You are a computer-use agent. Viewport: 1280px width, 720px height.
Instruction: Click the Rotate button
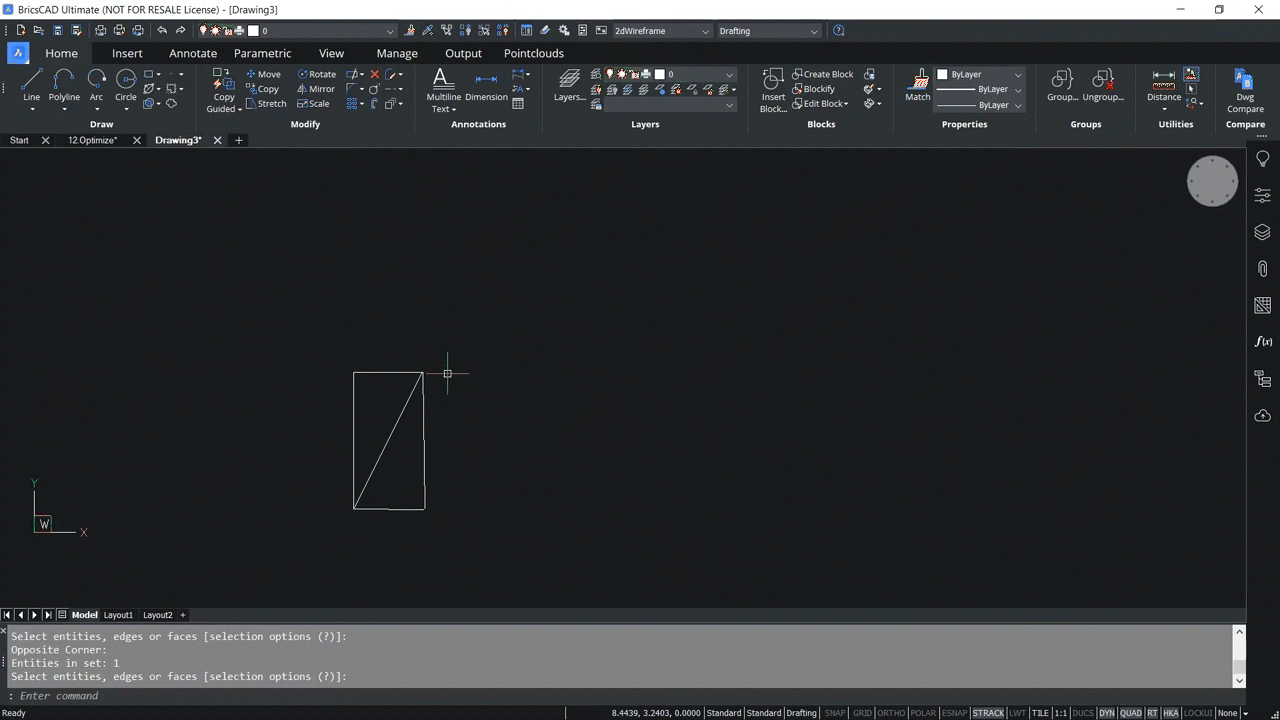(317, 74)
